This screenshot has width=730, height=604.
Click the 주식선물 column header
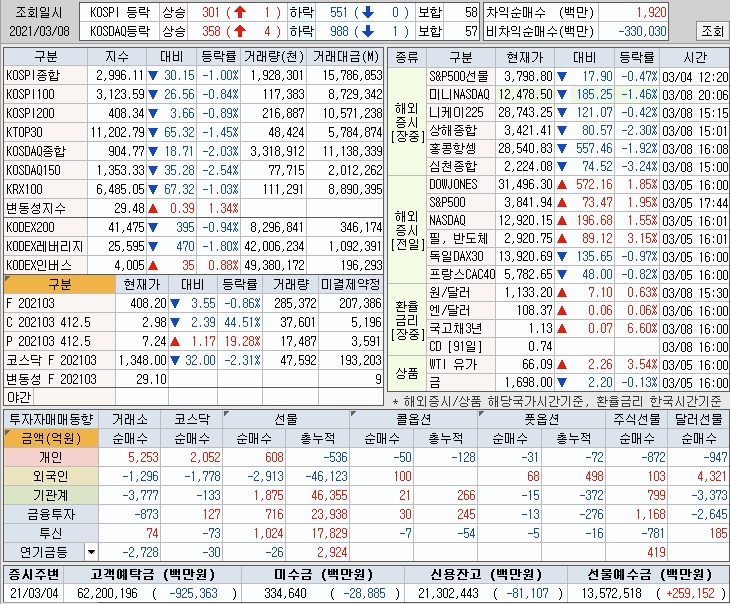pos(636,420)
